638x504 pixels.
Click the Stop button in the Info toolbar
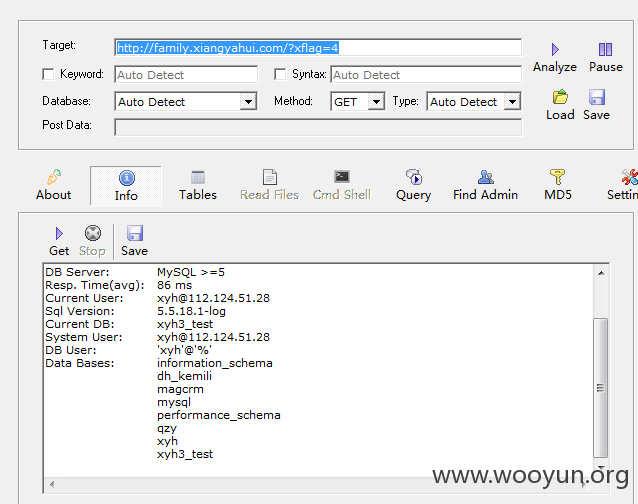click(x=92, y=242)
